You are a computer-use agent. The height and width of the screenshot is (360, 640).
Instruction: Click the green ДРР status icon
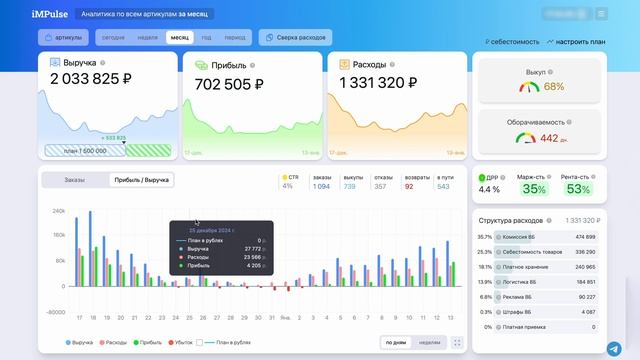pyautogui.click(x=482, y=178)
